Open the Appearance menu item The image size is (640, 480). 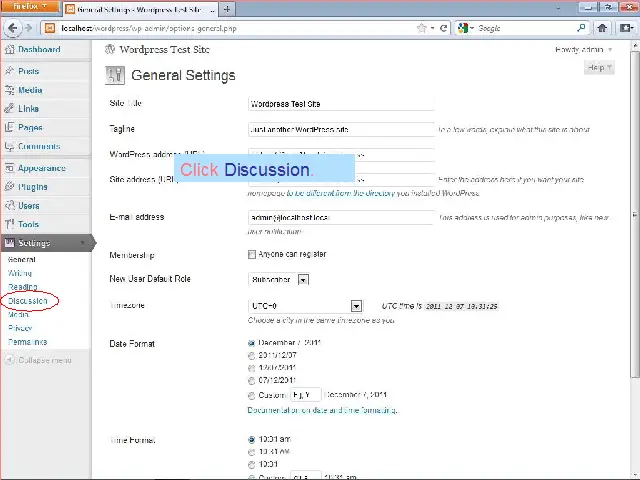coord(41,168)
